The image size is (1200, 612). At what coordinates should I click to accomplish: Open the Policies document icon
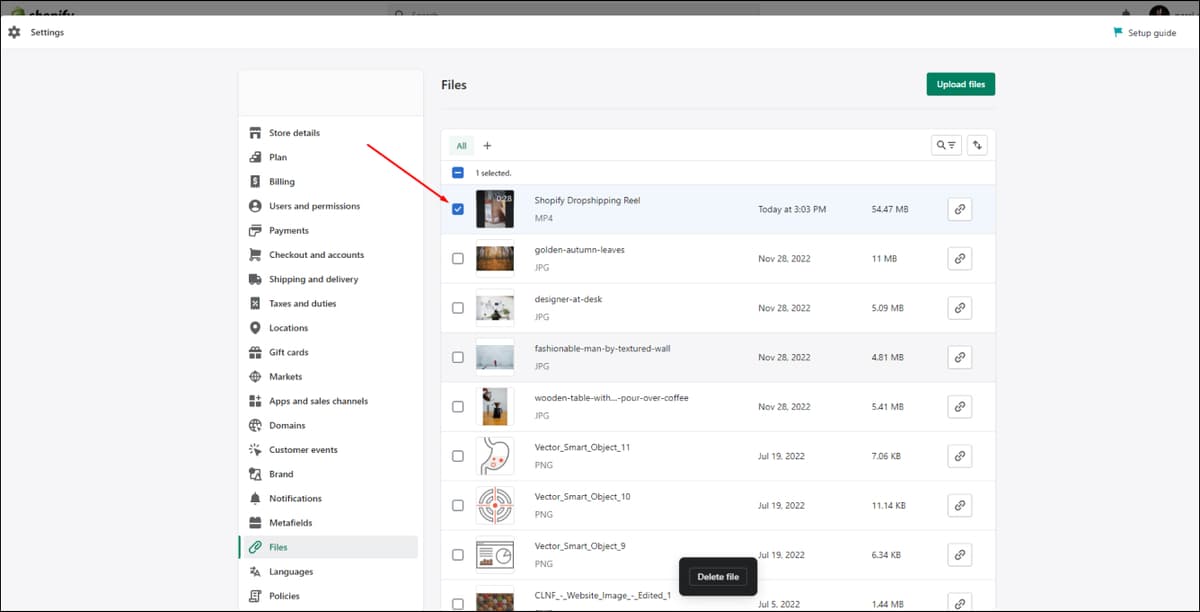tap(255, 596)
